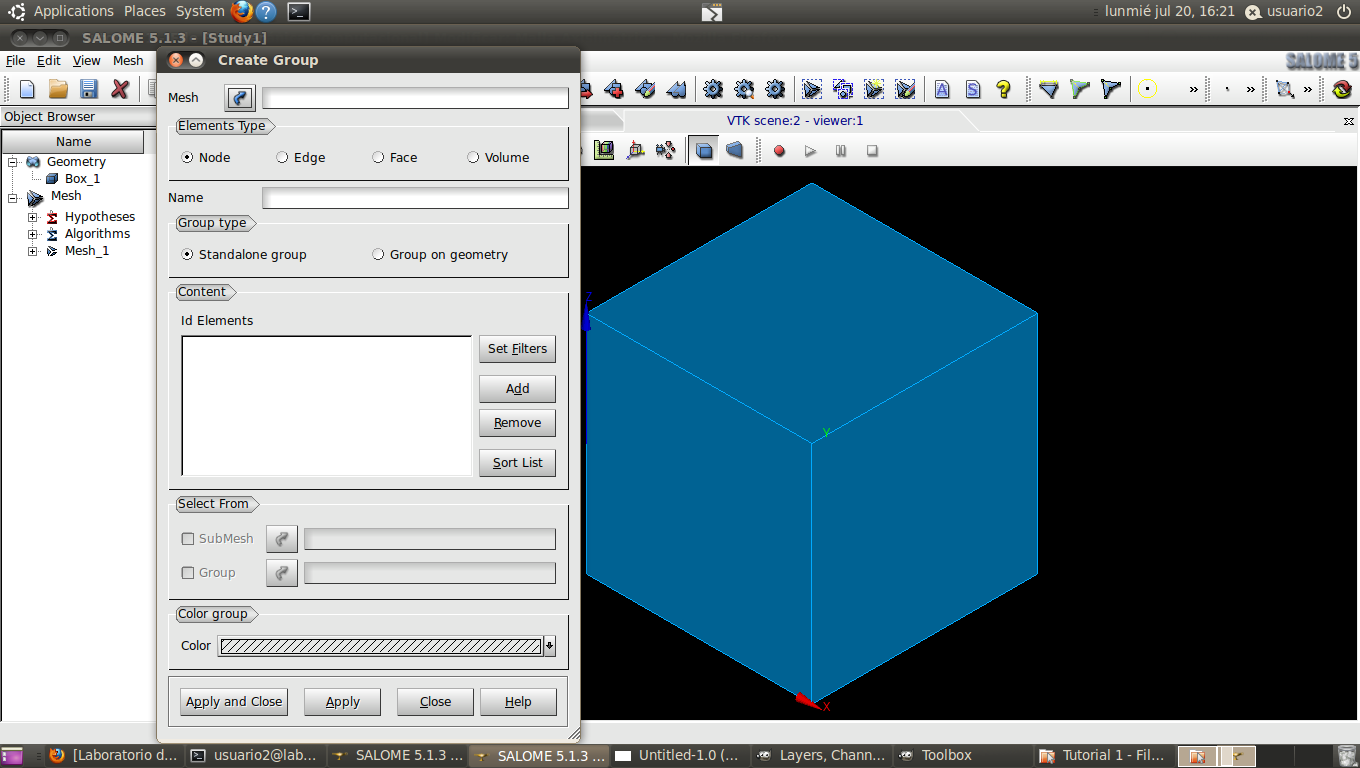Viewport: 1360px width, 768px height.
Task: Click the second gear Preview icon
Action: [x=744, y=89]
